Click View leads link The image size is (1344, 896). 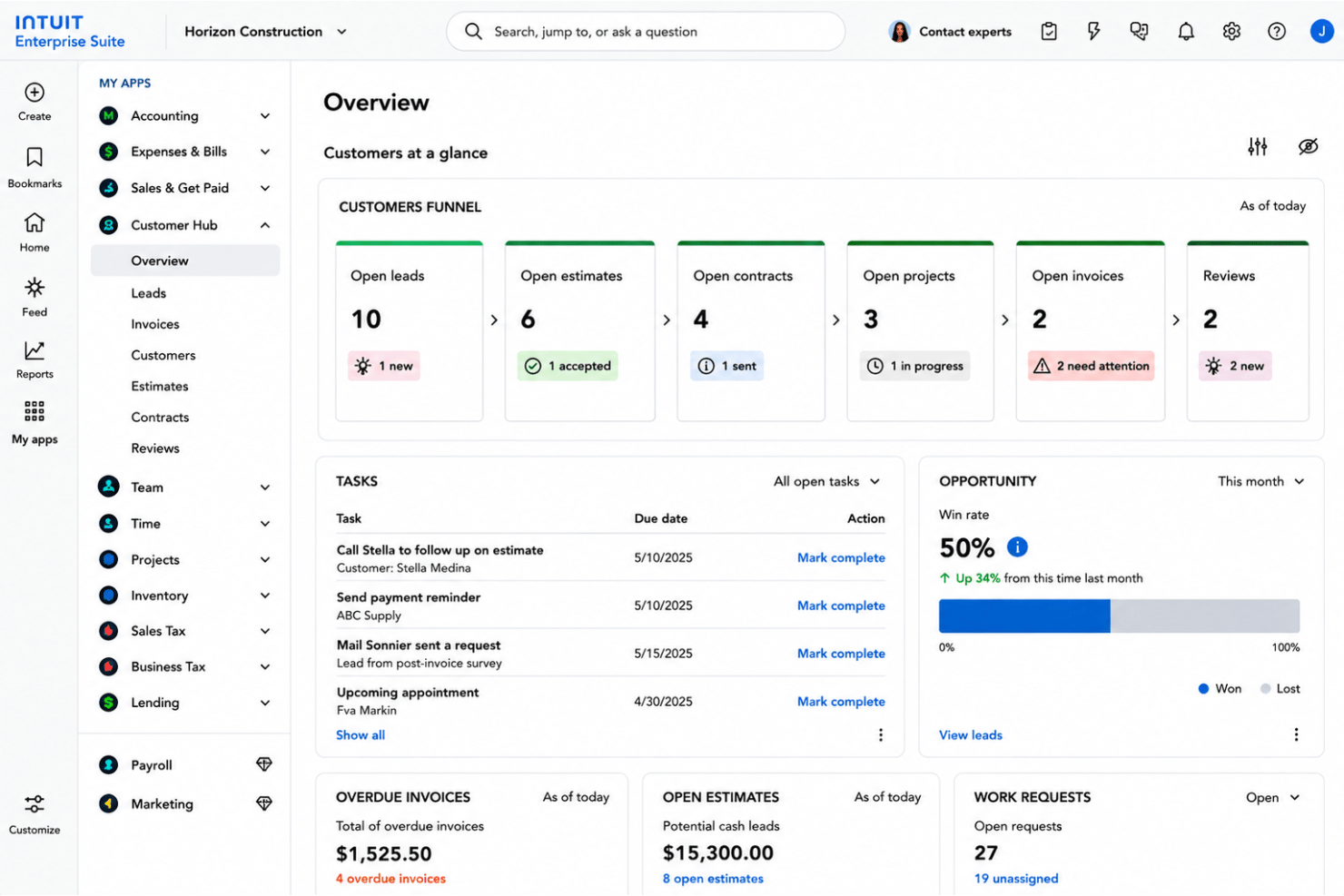971,735
